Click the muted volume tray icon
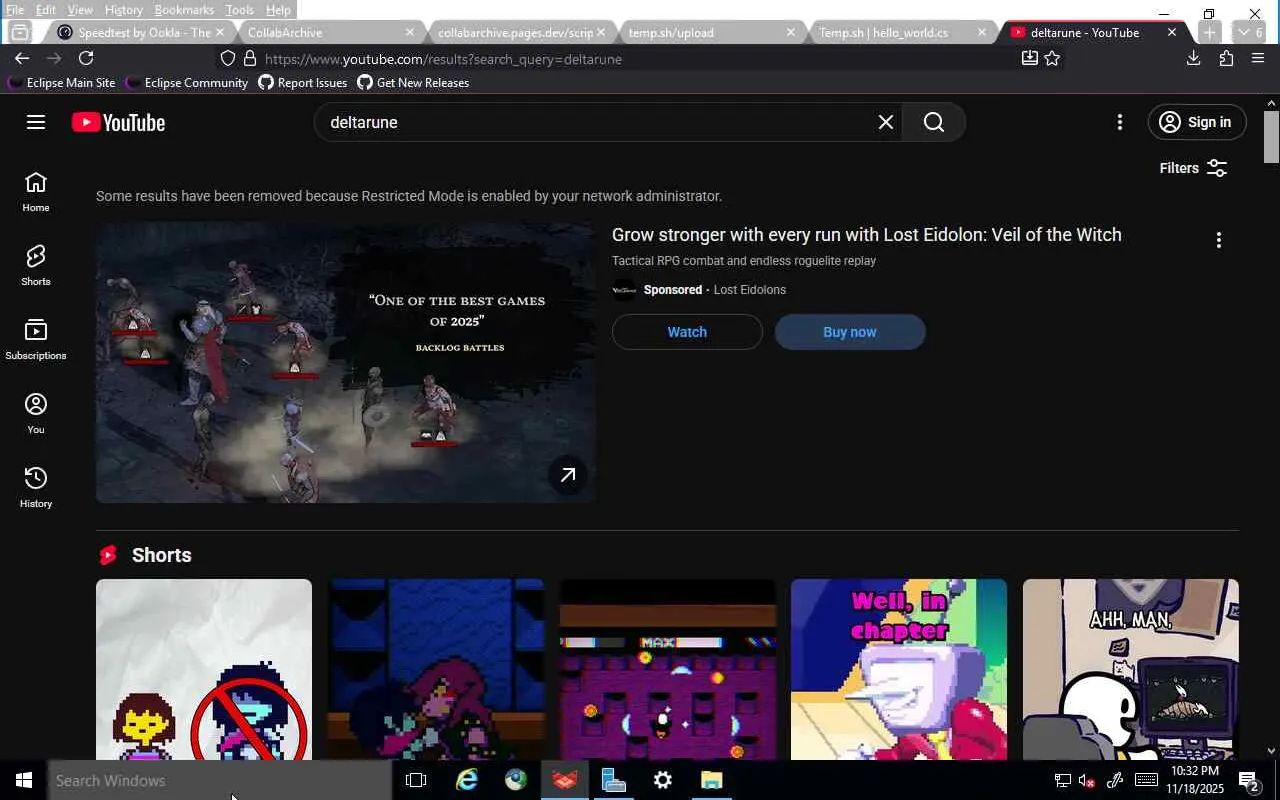Image resolution: width=1280 pixels, height=800 pixels. (x=1086, y=781)
